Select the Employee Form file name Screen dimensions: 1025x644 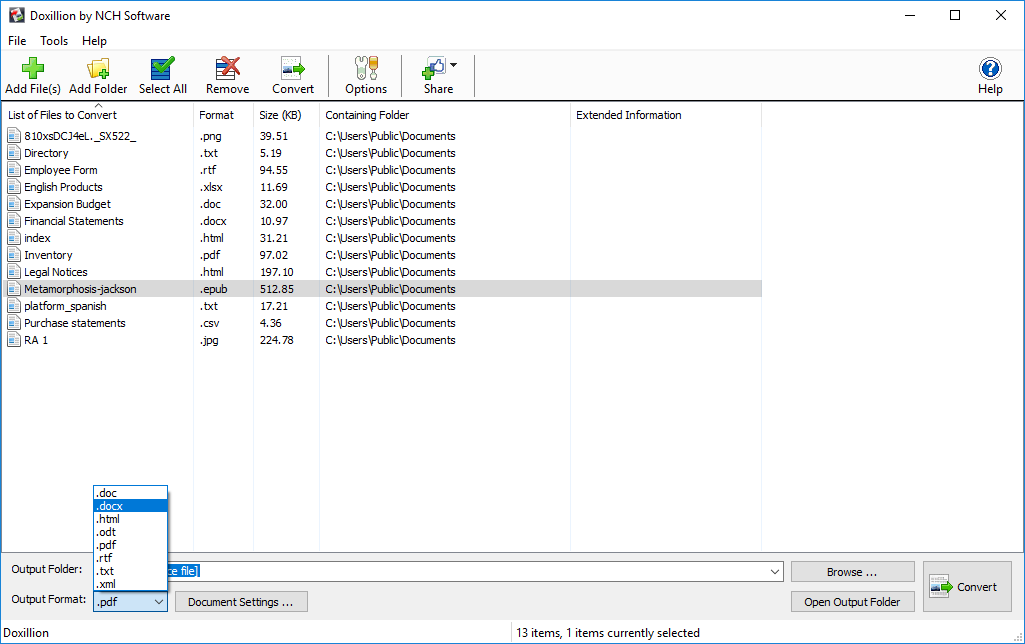point(61,170)
